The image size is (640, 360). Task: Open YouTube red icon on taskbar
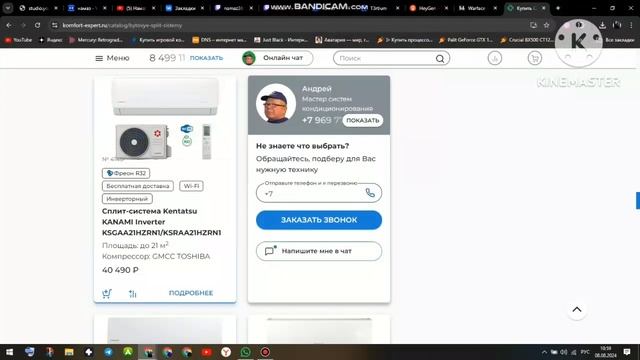pos(207,352)
